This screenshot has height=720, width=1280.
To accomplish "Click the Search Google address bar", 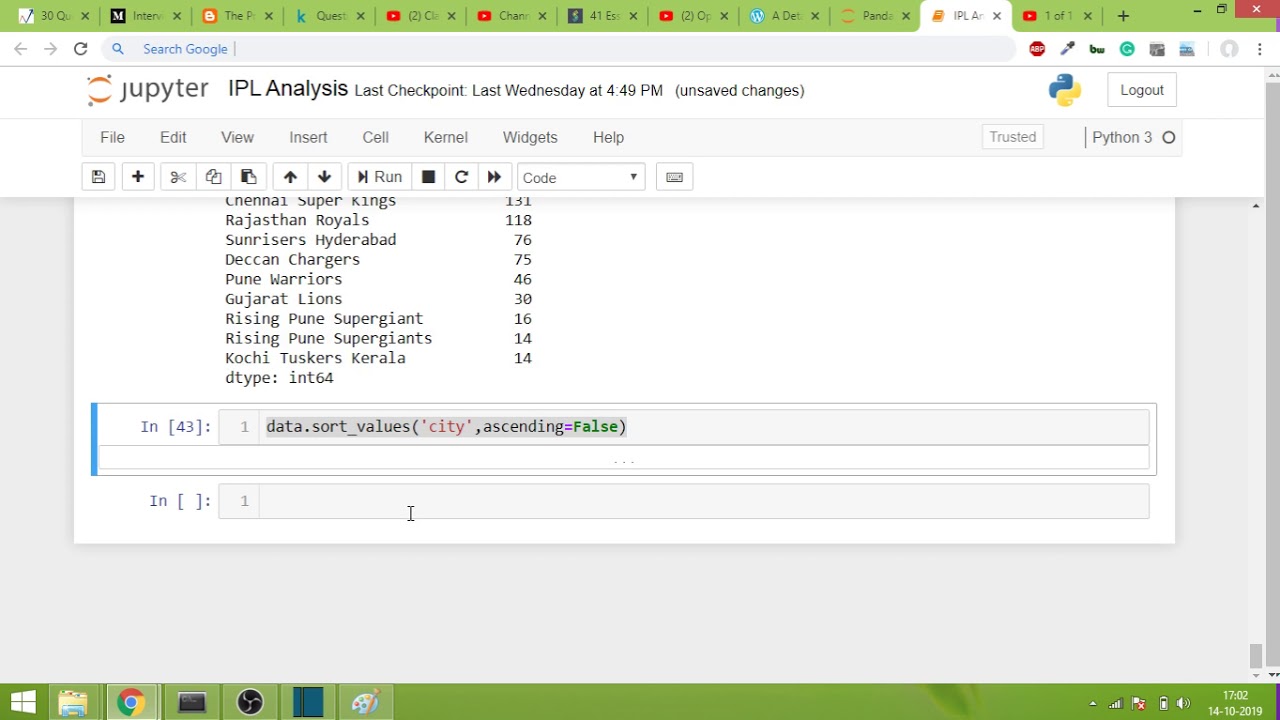I will (560, 49).
